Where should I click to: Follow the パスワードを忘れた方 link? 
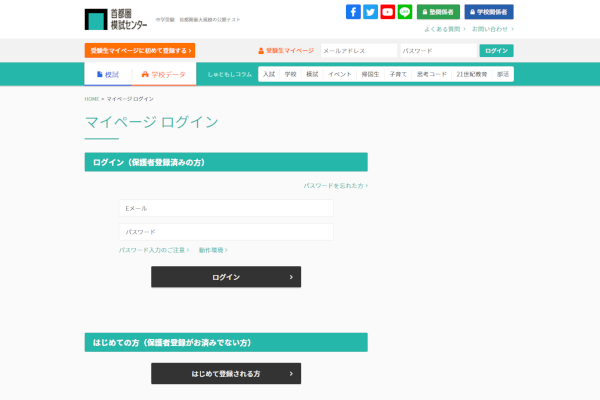click(x=335, y=185)
